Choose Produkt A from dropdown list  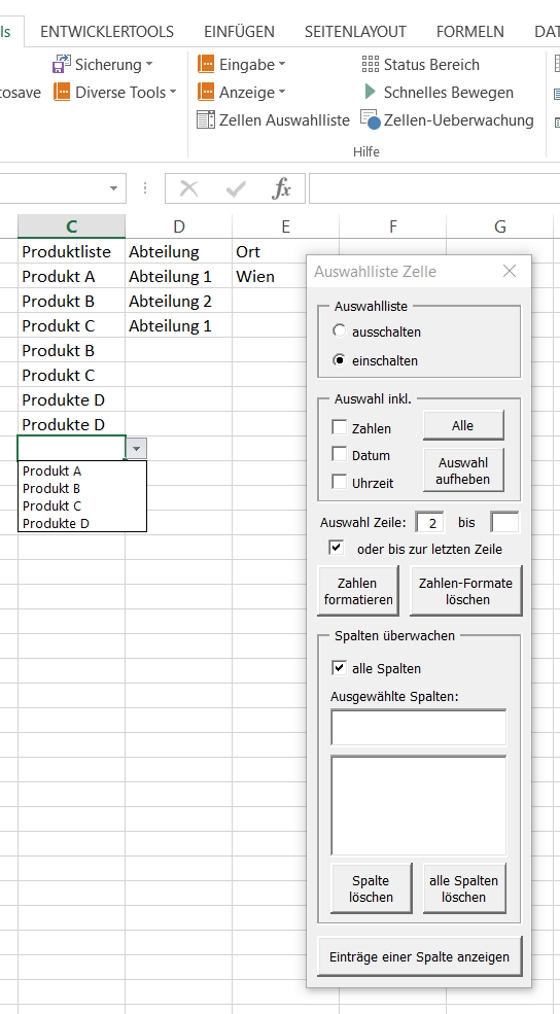pyautogui.click(x=82, y=471)
